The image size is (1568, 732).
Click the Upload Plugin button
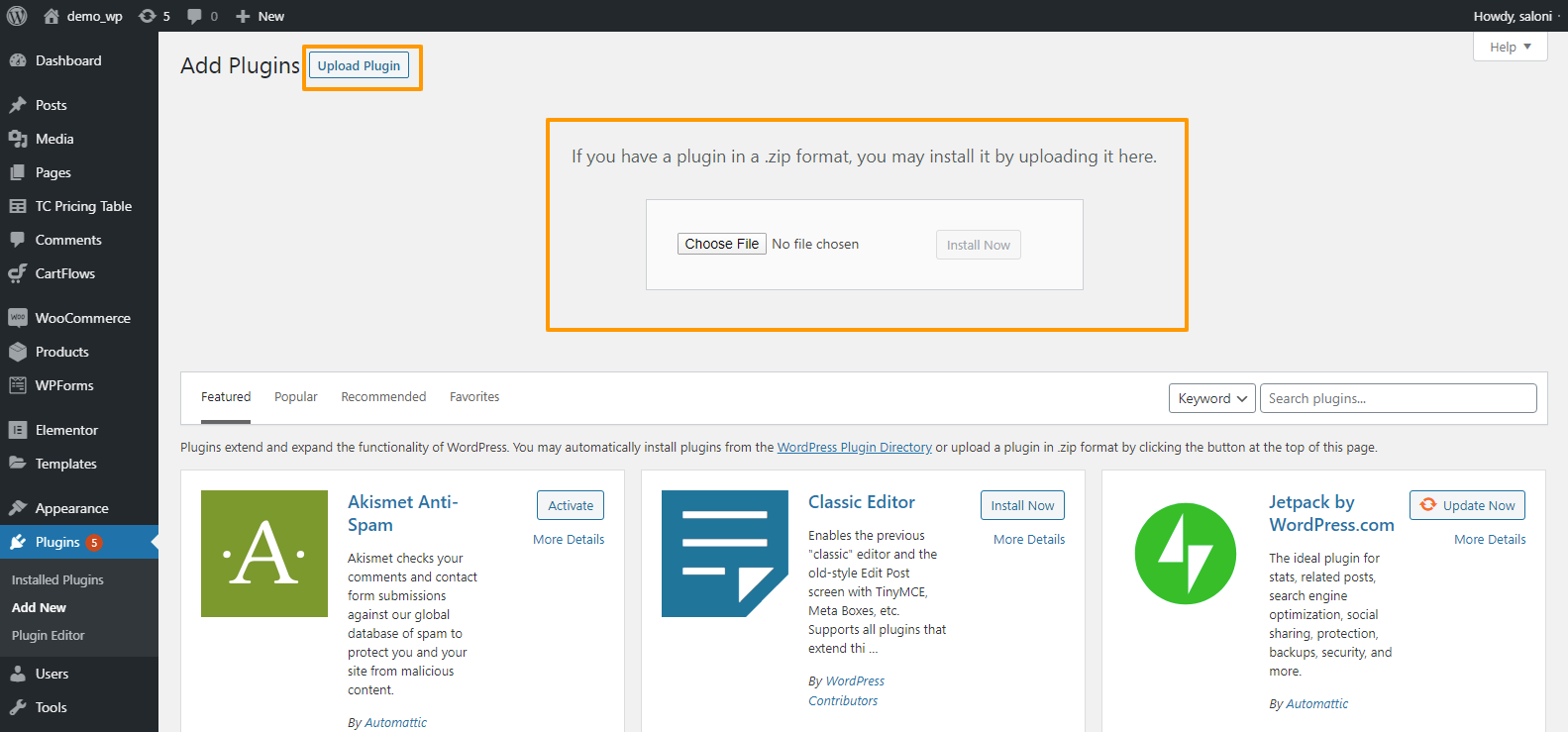[359, 65]
